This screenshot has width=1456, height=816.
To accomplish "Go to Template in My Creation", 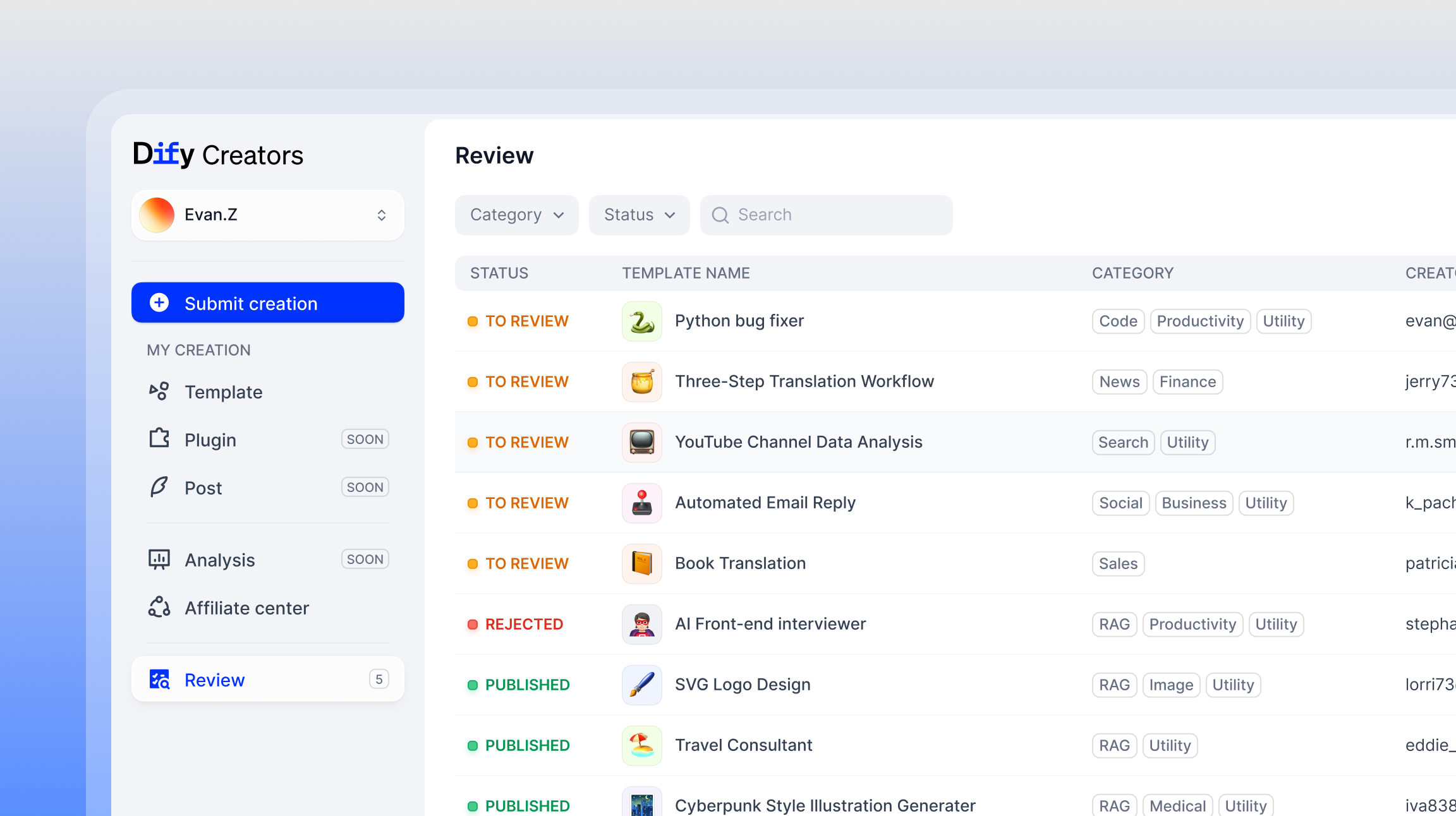I will 223,392.
